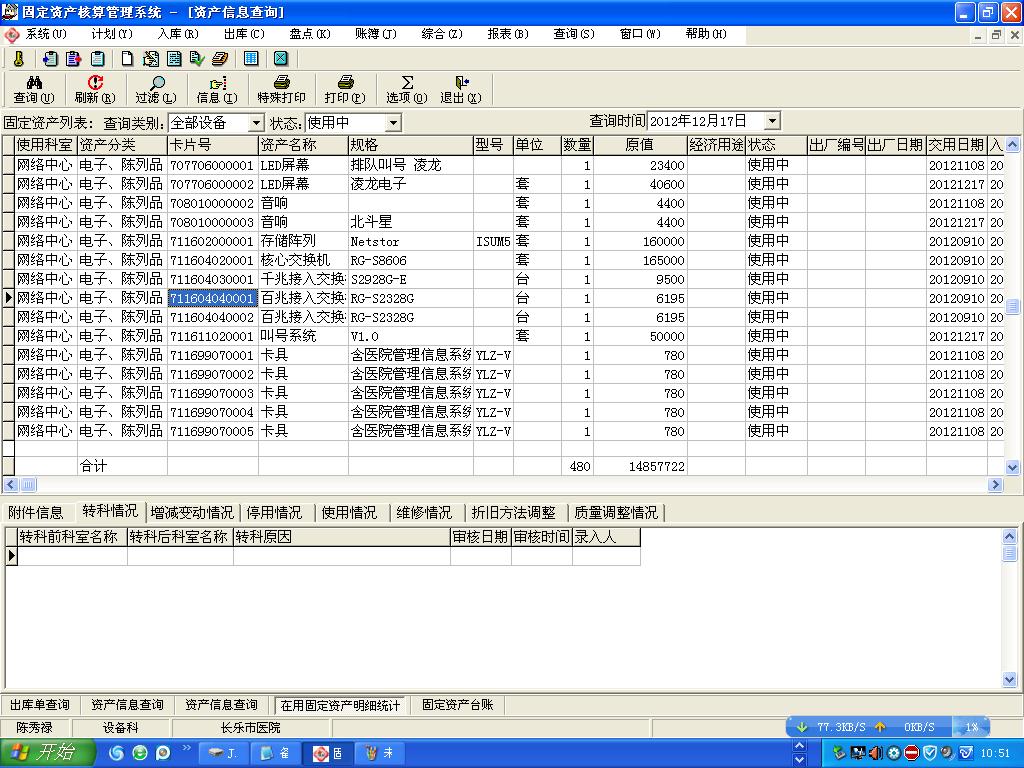Click the volume speaker tray icon
The width and height of the screenshot is (1024, 768).
click(x=876, y=753)
